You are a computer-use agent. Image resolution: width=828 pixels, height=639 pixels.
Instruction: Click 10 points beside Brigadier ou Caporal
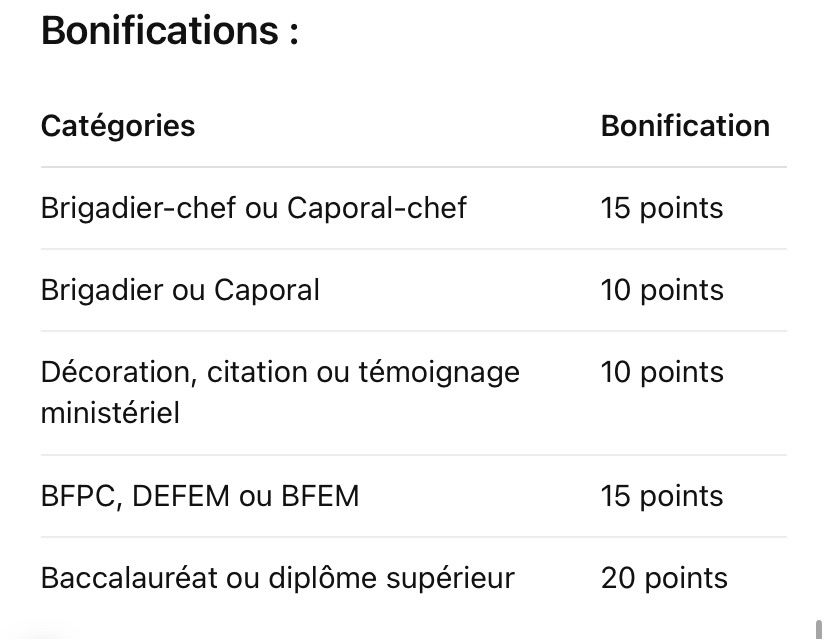pos(661,290)
